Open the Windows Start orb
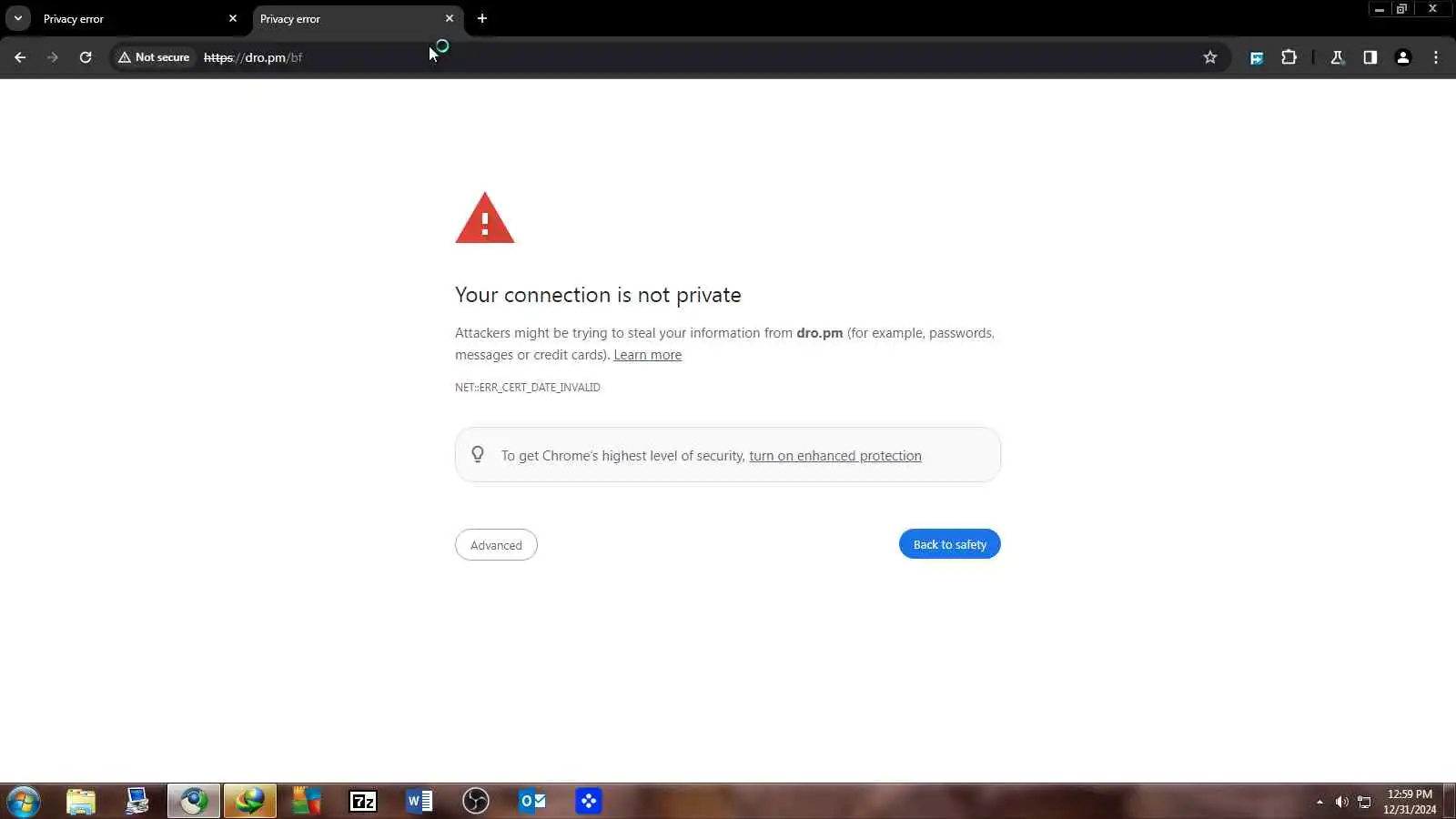The width and height of the screenshot is (1456, 819). [23, 802]
